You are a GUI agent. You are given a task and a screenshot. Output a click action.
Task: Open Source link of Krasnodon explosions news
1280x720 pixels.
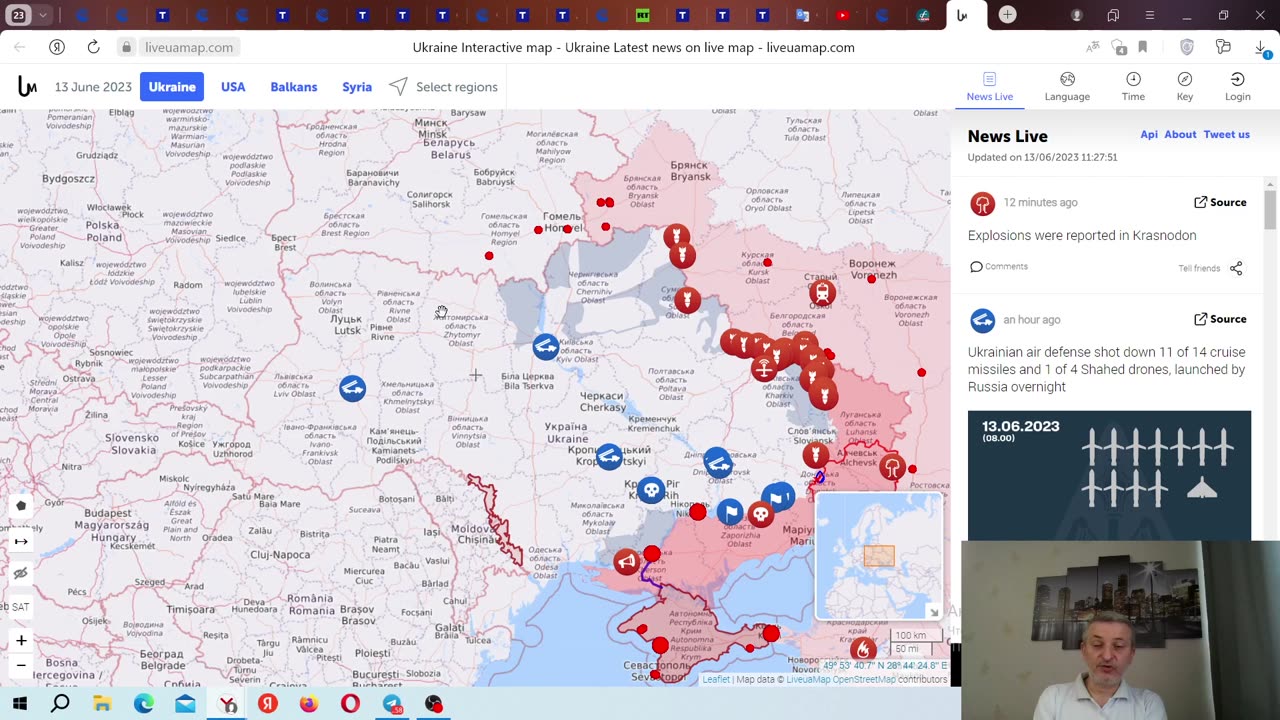(1220, 202)
